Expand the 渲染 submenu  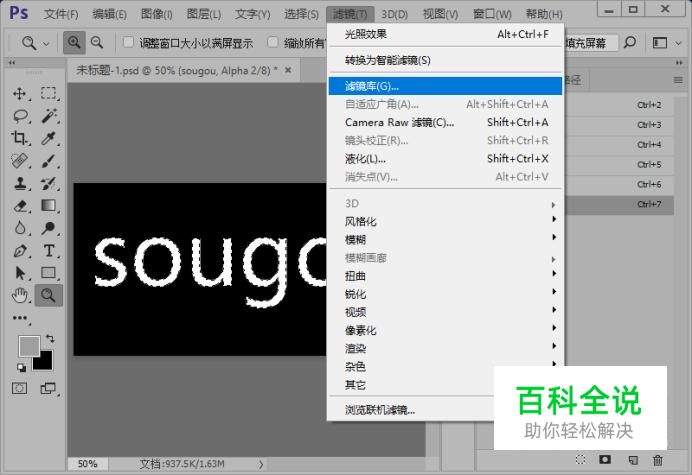tap(445, 348)
